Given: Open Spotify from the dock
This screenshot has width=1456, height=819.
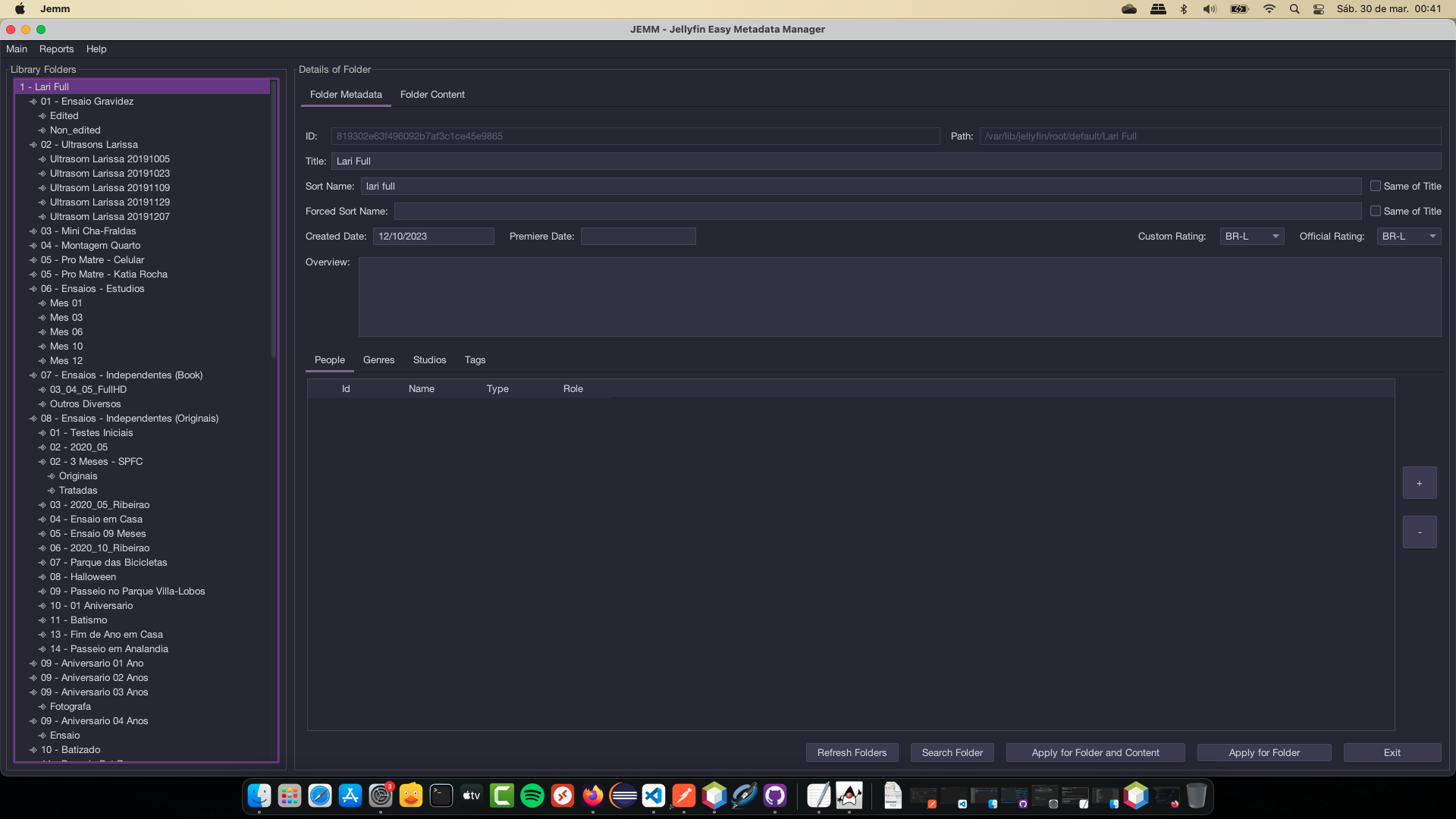Looking at the screenshot, I should [x=532, y=795].
